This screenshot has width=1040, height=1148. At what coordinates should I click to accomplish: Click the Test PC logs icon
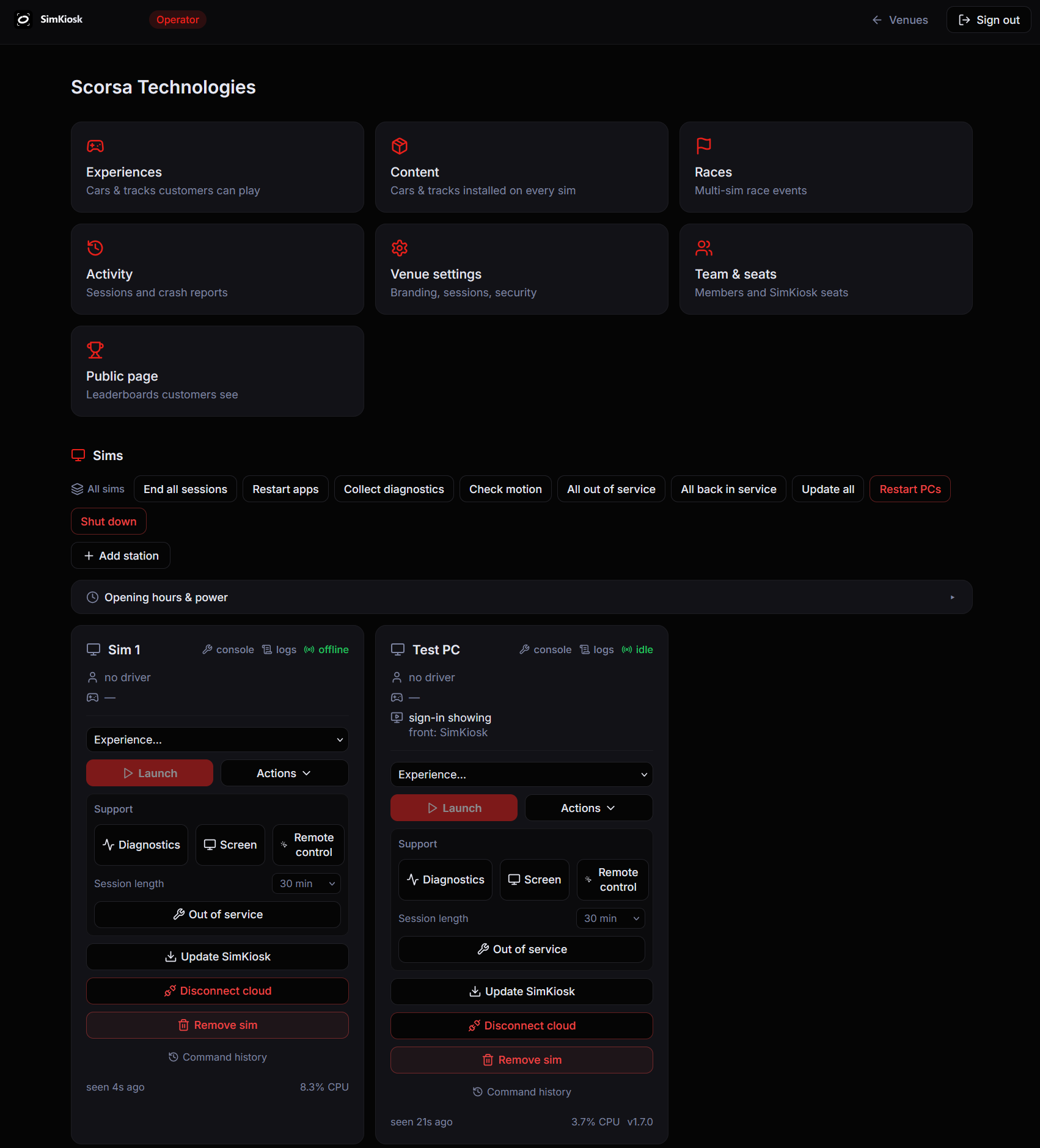click(x=585, y=649)
